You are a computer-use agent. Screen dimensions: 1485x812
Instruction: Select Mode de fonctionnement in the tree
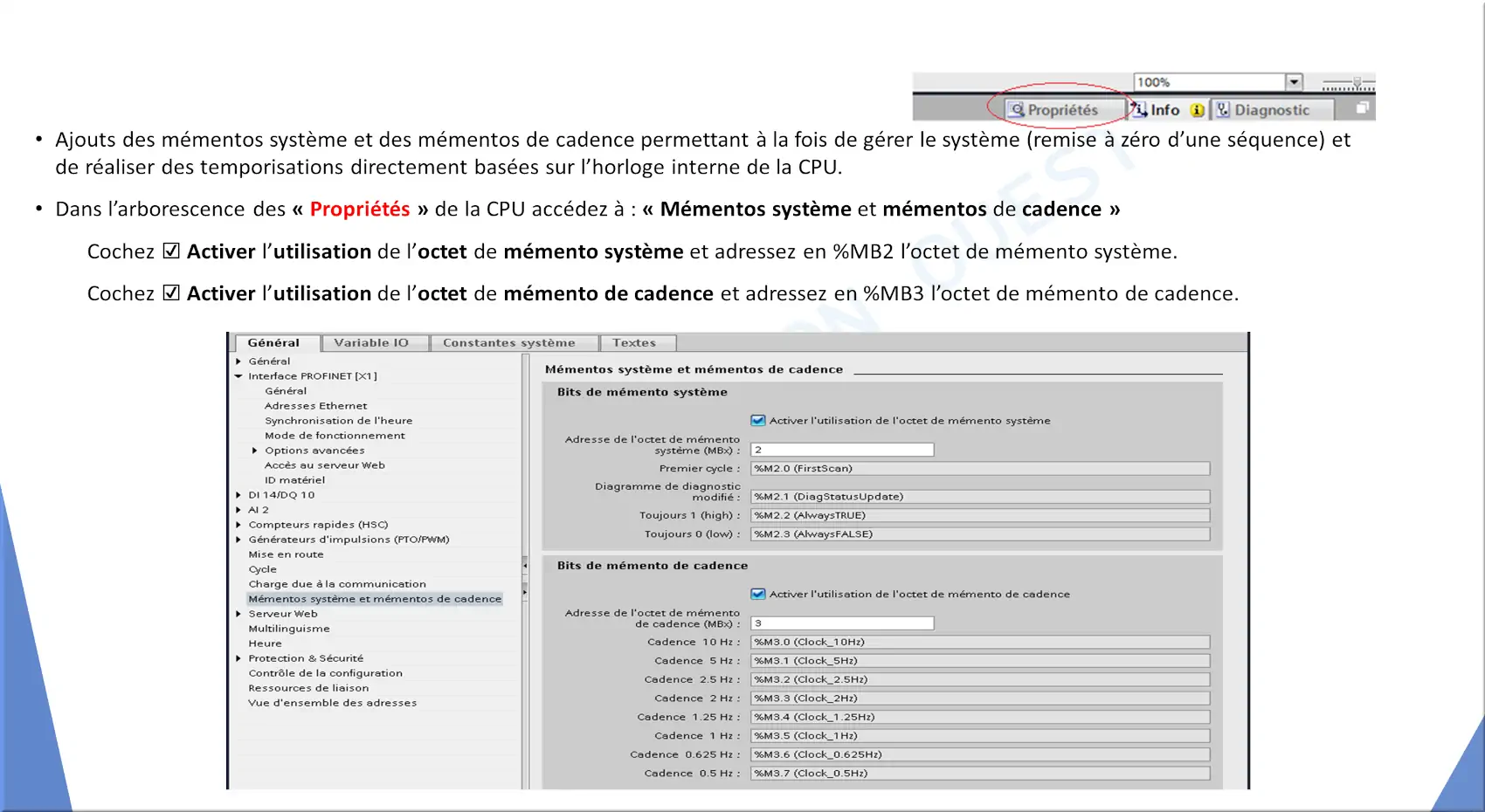coord(335,436)
